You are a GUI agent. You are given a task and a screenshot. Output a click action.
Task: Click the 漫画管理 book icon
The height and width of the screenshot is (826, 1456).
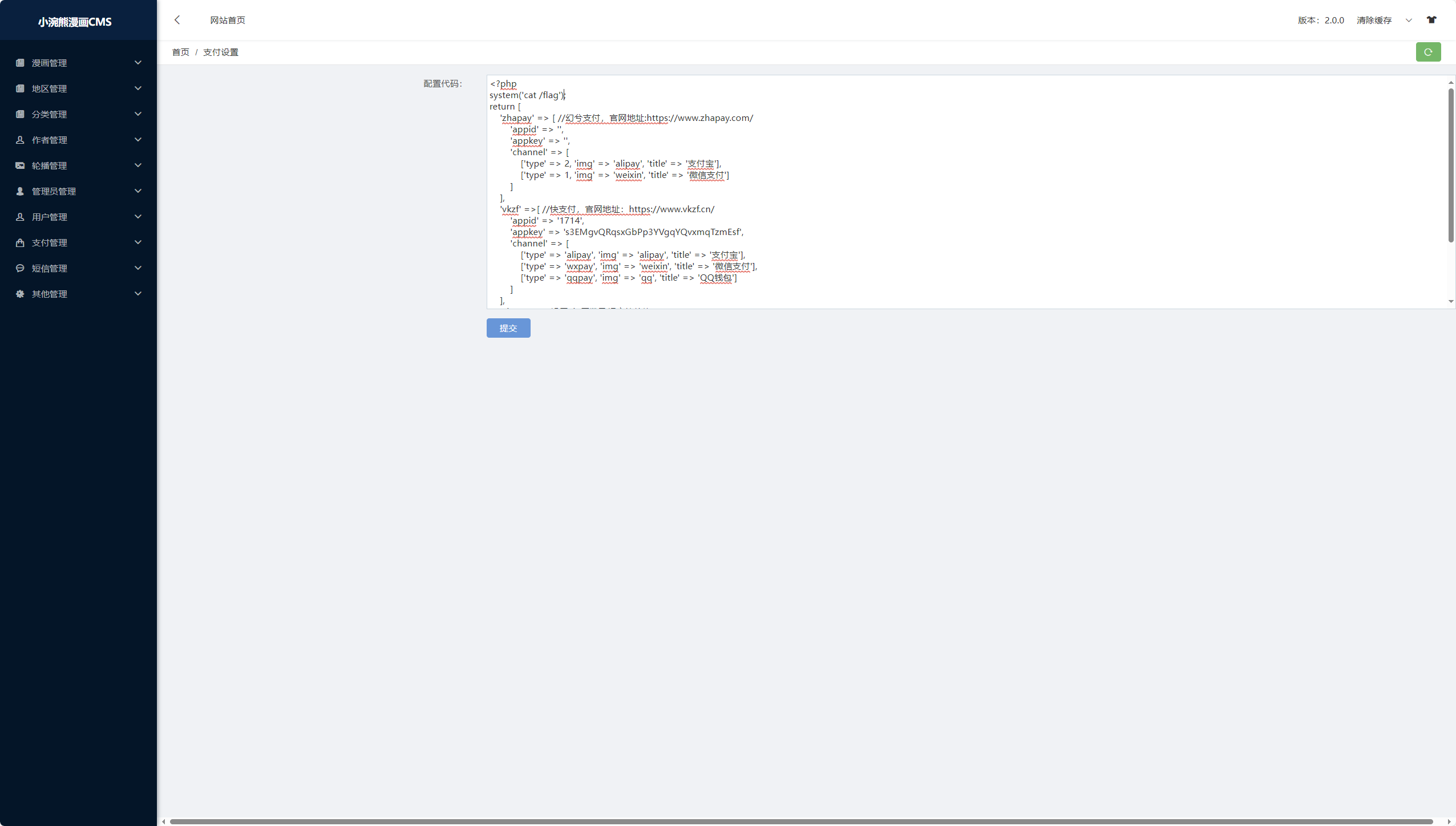[x=20, y=63]
